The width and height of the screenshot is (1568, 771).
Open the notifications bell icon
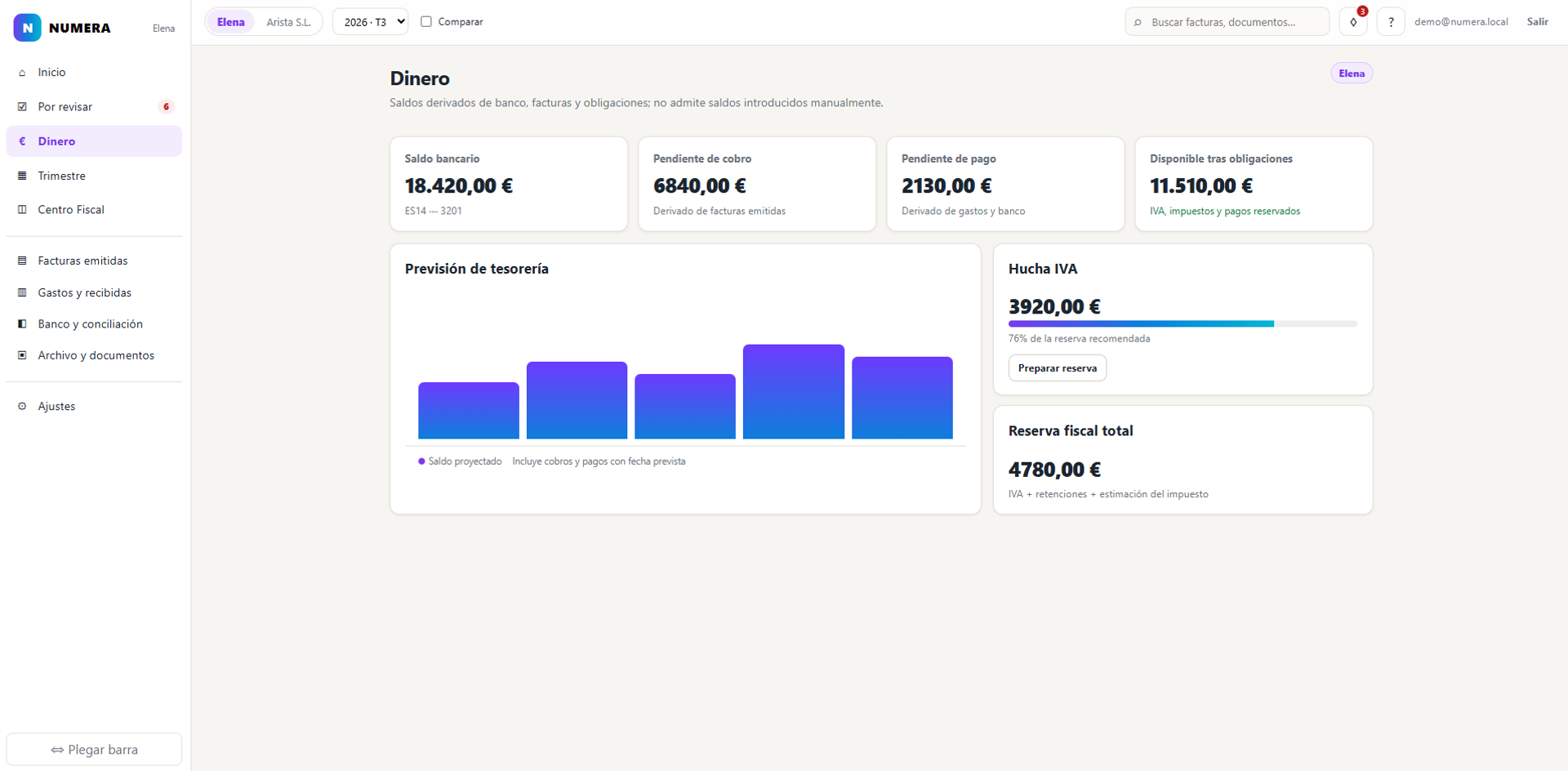1353,22
